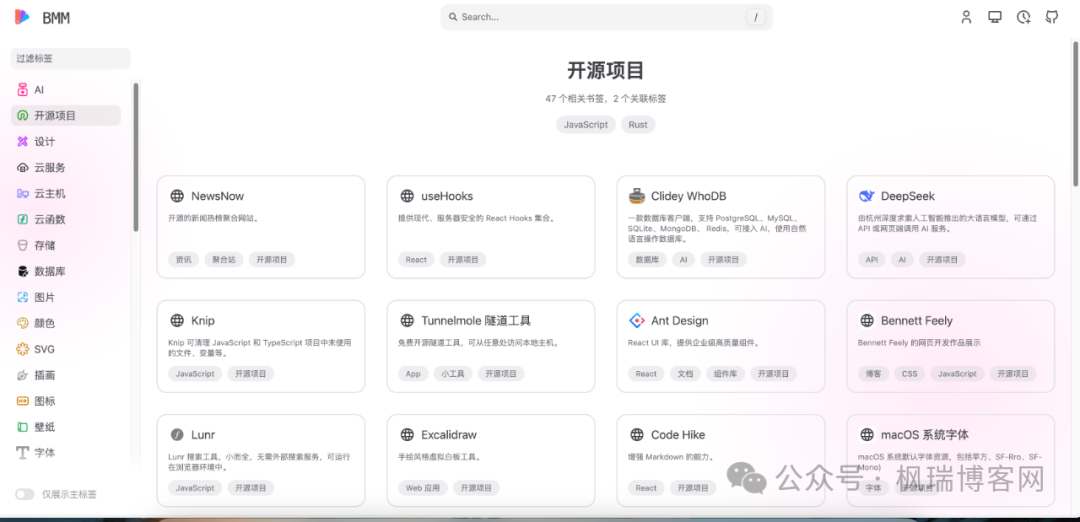The image size is (1080, 522).
Task: Select the 字体 sidebar label
Action: [x=45, y=453]
